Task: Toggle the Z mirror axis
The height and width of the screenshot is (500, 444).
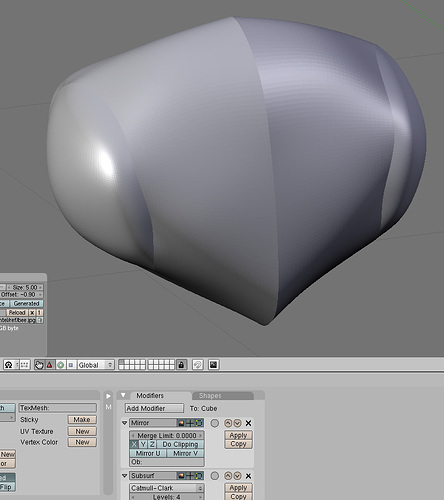Action: 152,444
